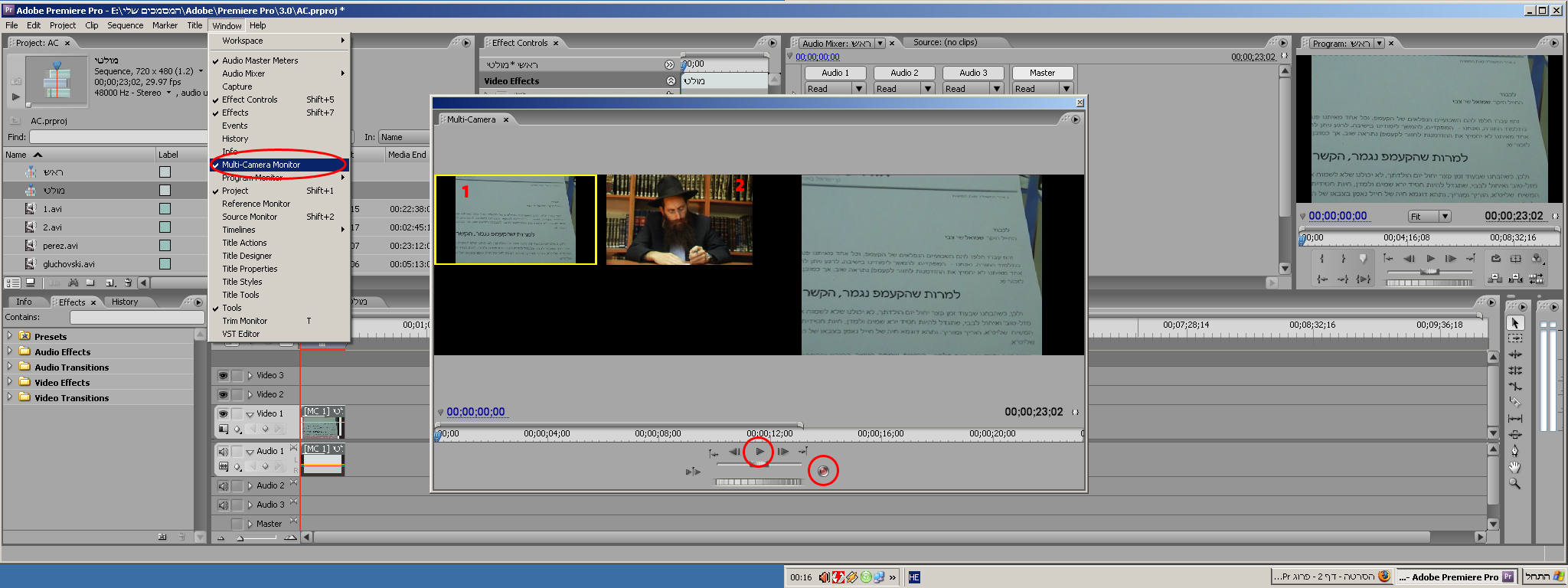Image resolution: width=1568 pixels, height=588 pixels.
Task: Select the Pen tool
Action: [x=1514, y=451]
